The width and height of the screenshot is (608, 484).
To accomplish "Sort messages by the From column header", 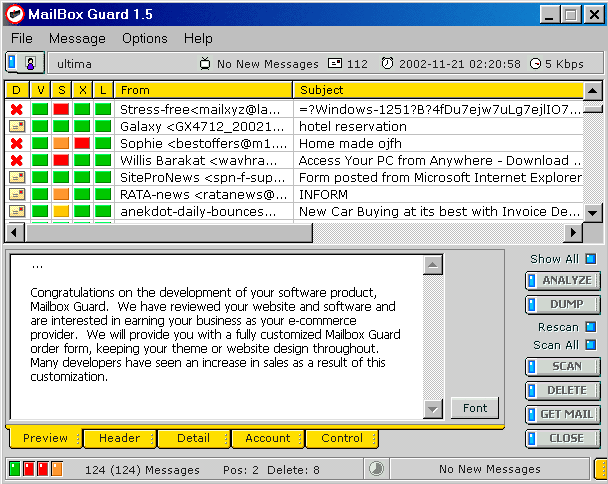I will (203, 90).
